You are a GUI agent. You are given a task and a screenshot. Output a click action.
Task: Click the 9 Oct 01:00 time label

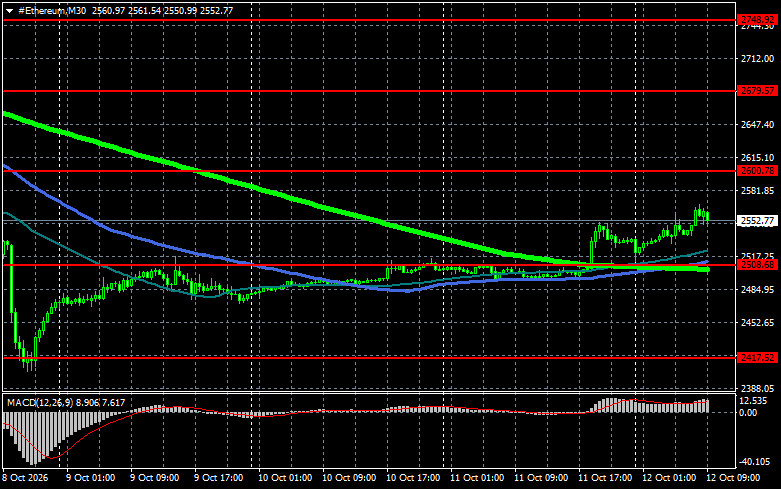[90, 478]
